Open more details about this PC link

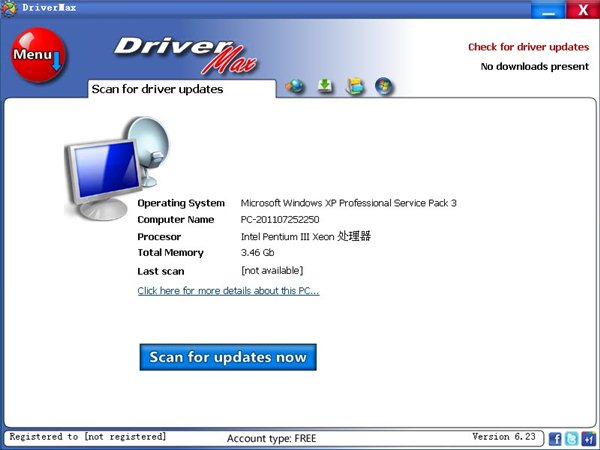pos(228,291)
